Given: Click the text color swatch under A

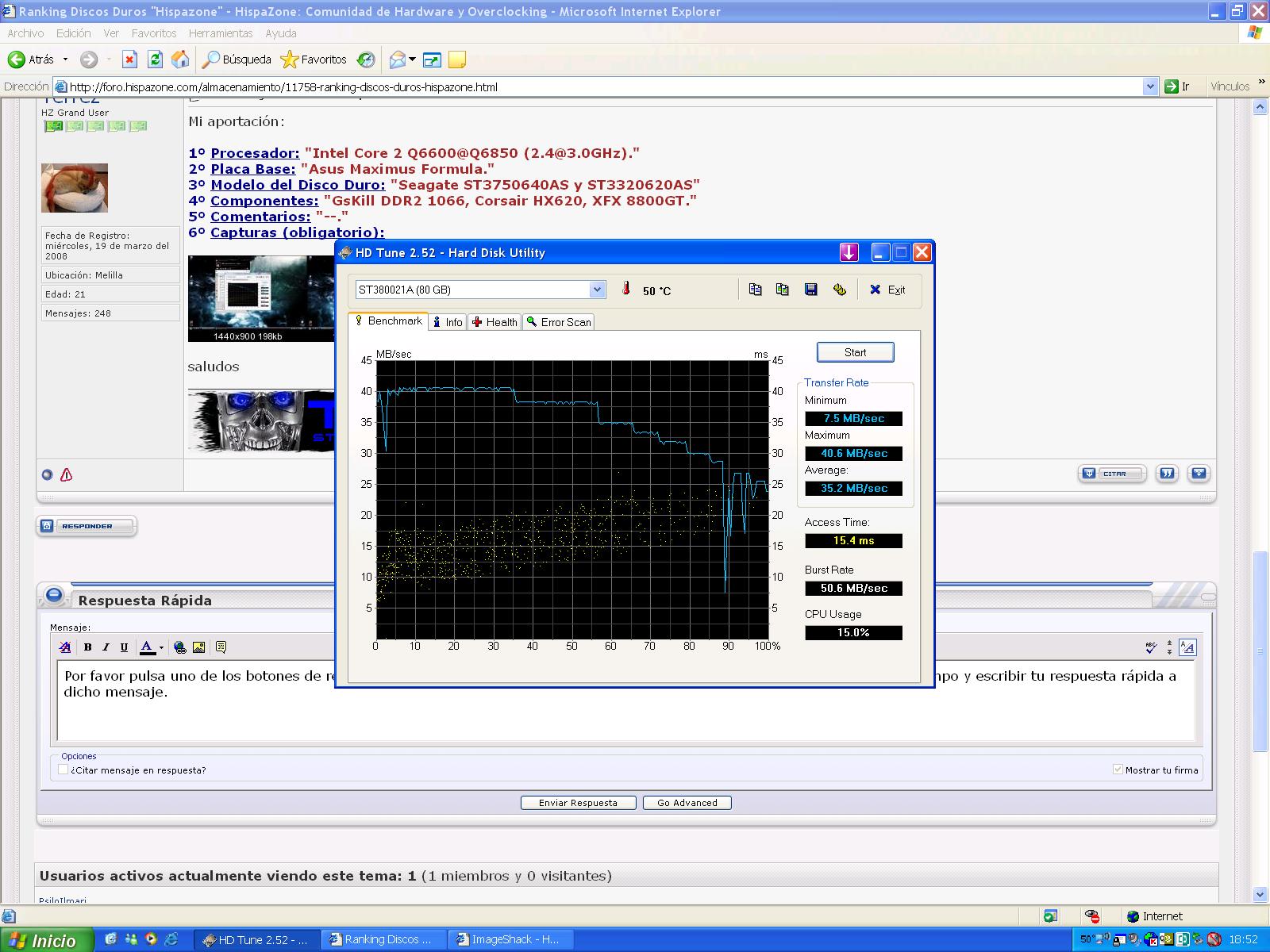Looking at the screenshot, I should tap(147, 654).
